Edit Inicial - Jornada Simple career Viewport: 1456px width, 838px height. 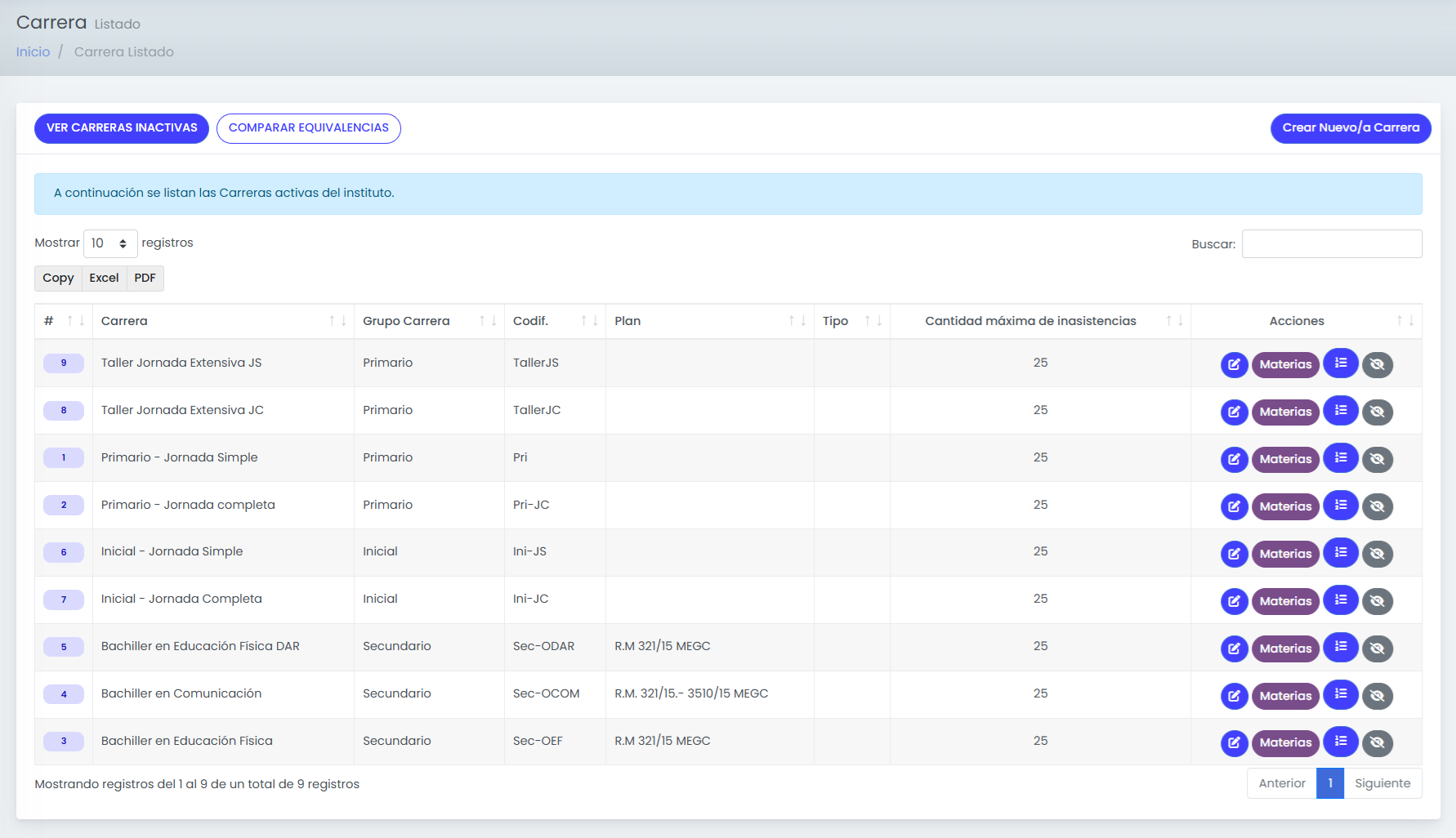click(1234, 554)
